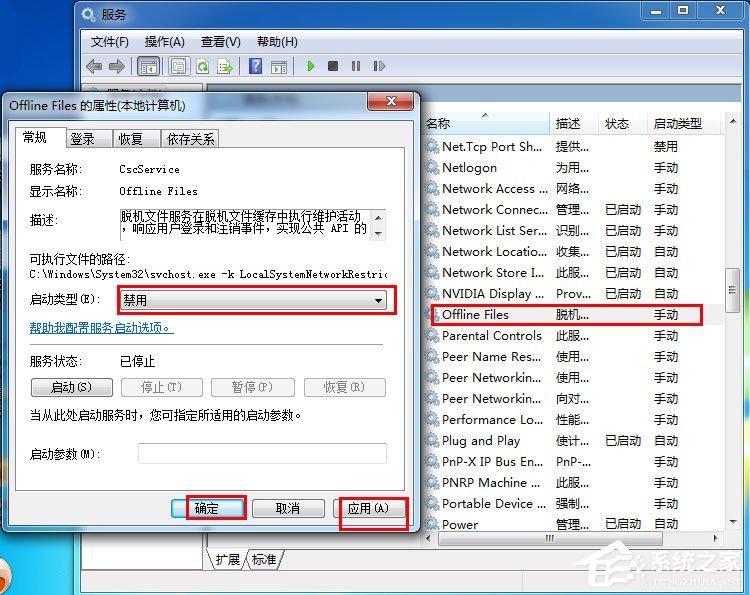The height and width of the screenshot is (595, 750).
Task: Sort by the 状态 column header
Action: (622, 124)
